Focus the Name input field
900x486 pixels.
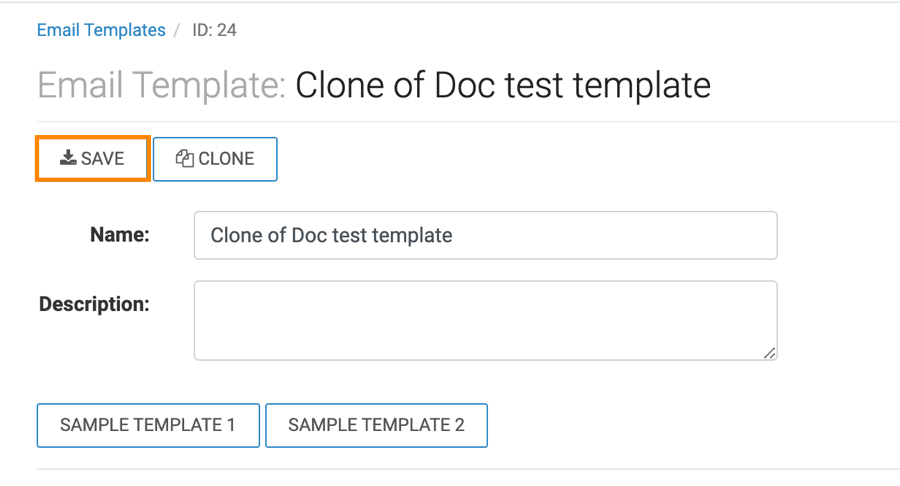click(x=485, y=236)
